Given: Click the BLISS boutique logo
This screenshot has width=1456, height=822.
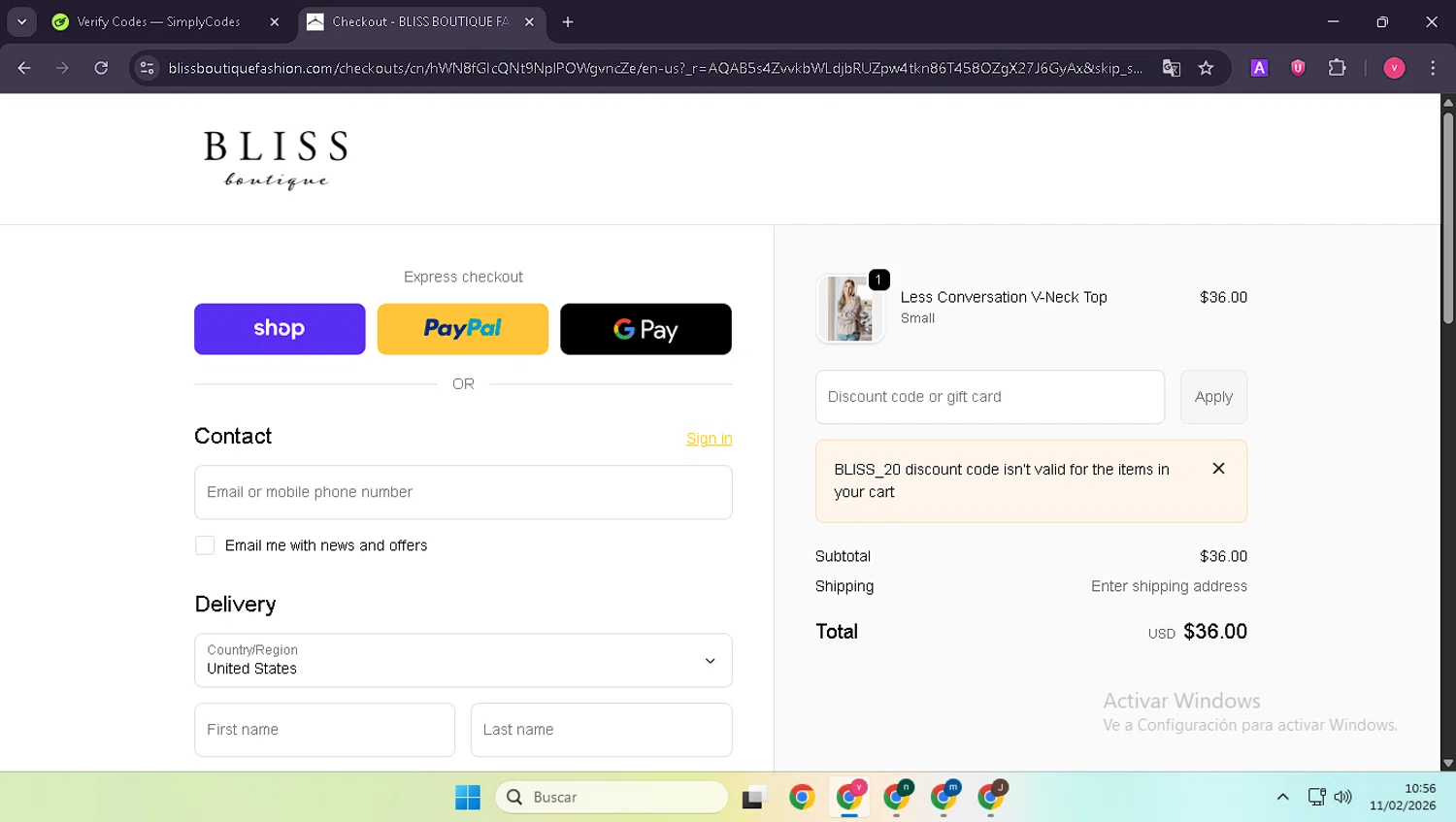Looking at the screenshot, I should point(276,159).
